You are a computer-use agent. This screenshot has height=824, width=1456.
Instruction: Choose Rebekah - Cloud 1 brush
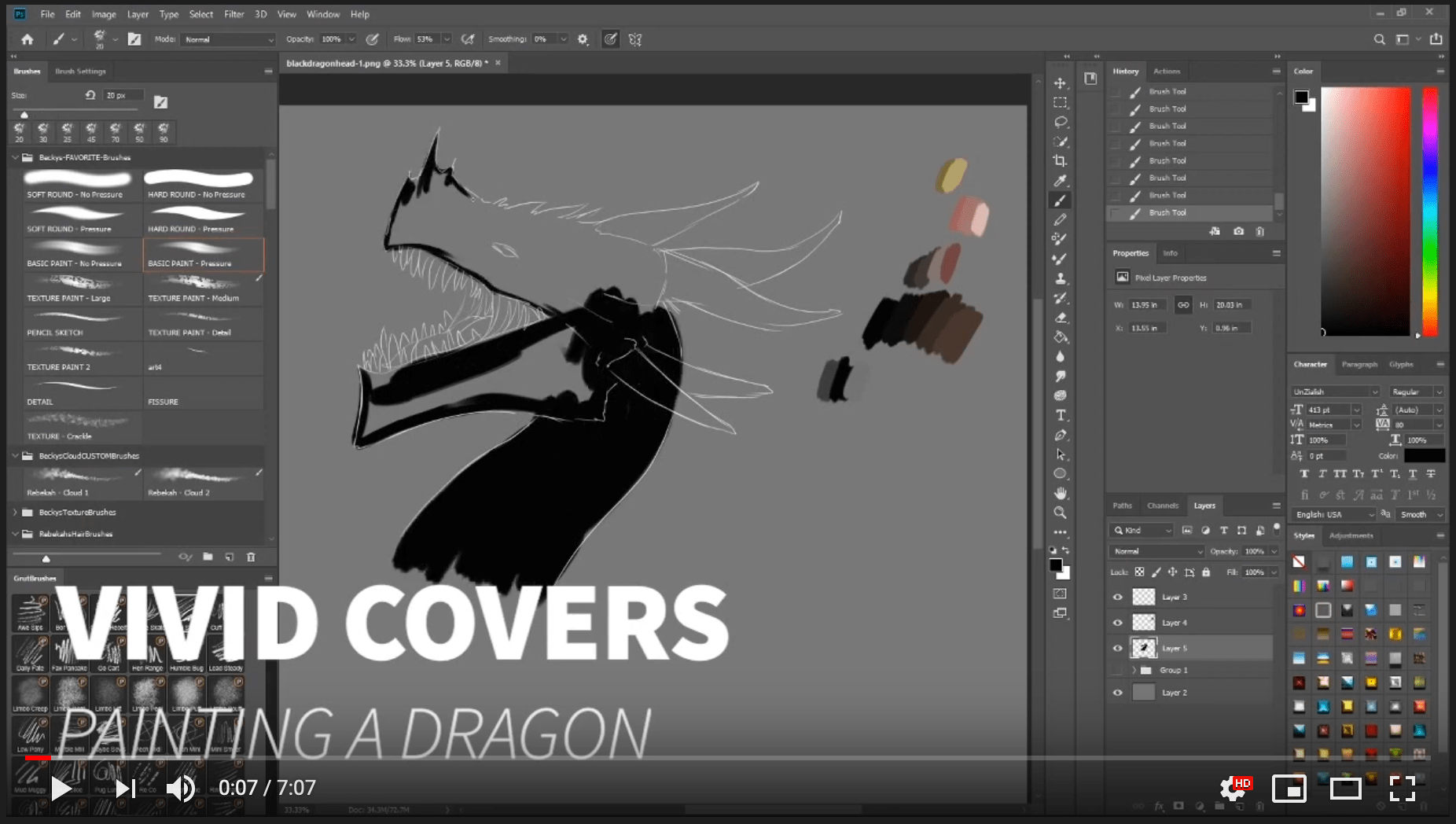coord(83,483)
